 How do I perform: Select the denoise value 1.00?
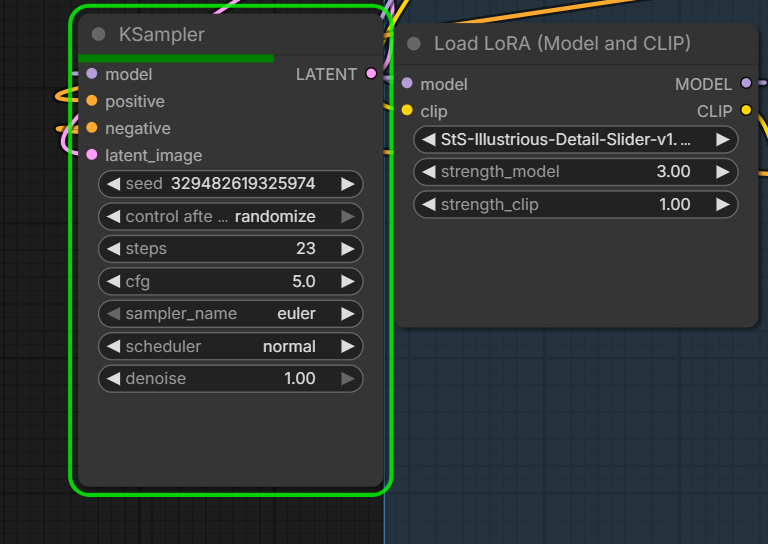tap(300, 378)
